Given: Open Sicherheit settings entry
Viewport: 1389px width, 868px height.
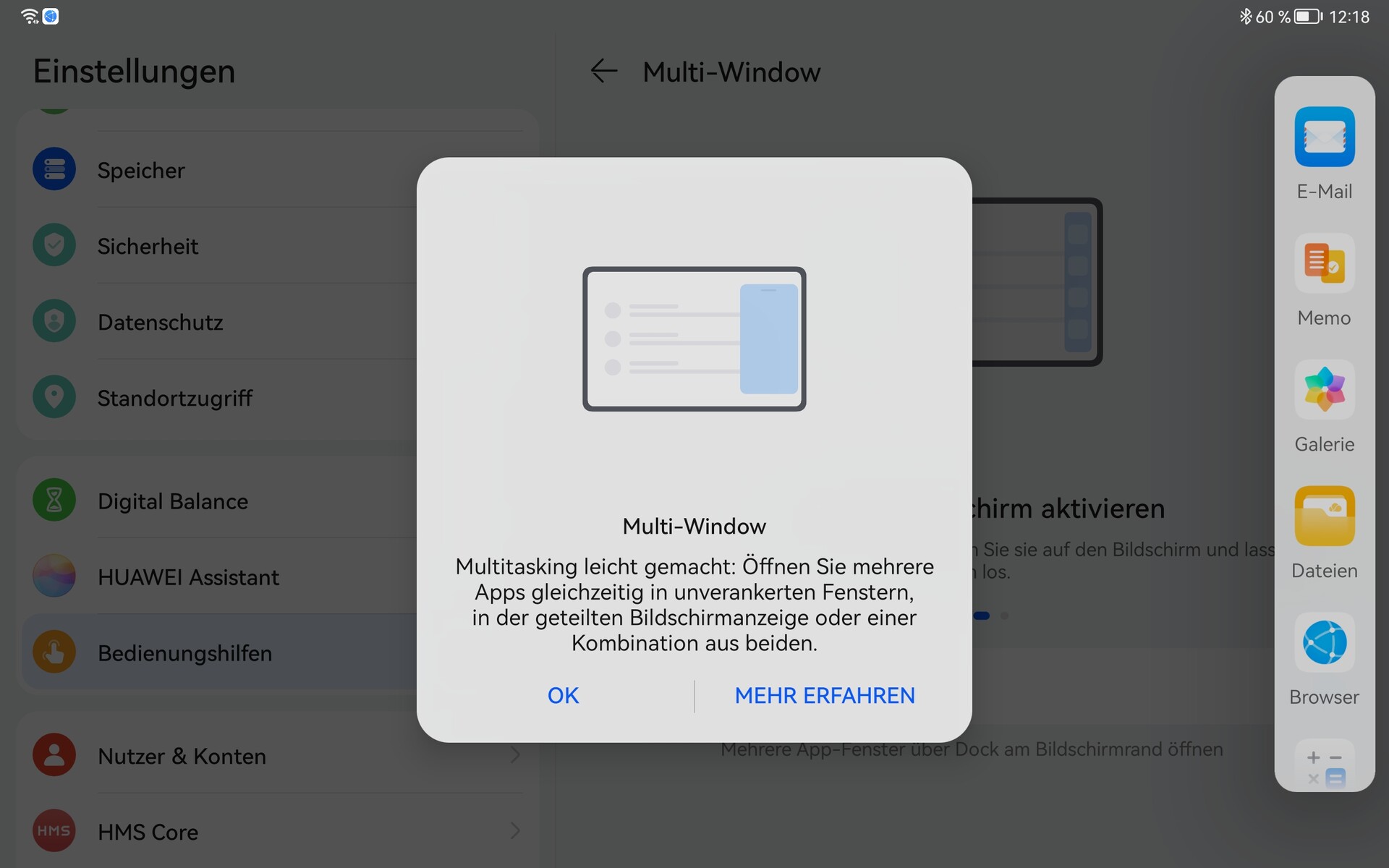Looking at the screenshot, I should pos(148,246).
